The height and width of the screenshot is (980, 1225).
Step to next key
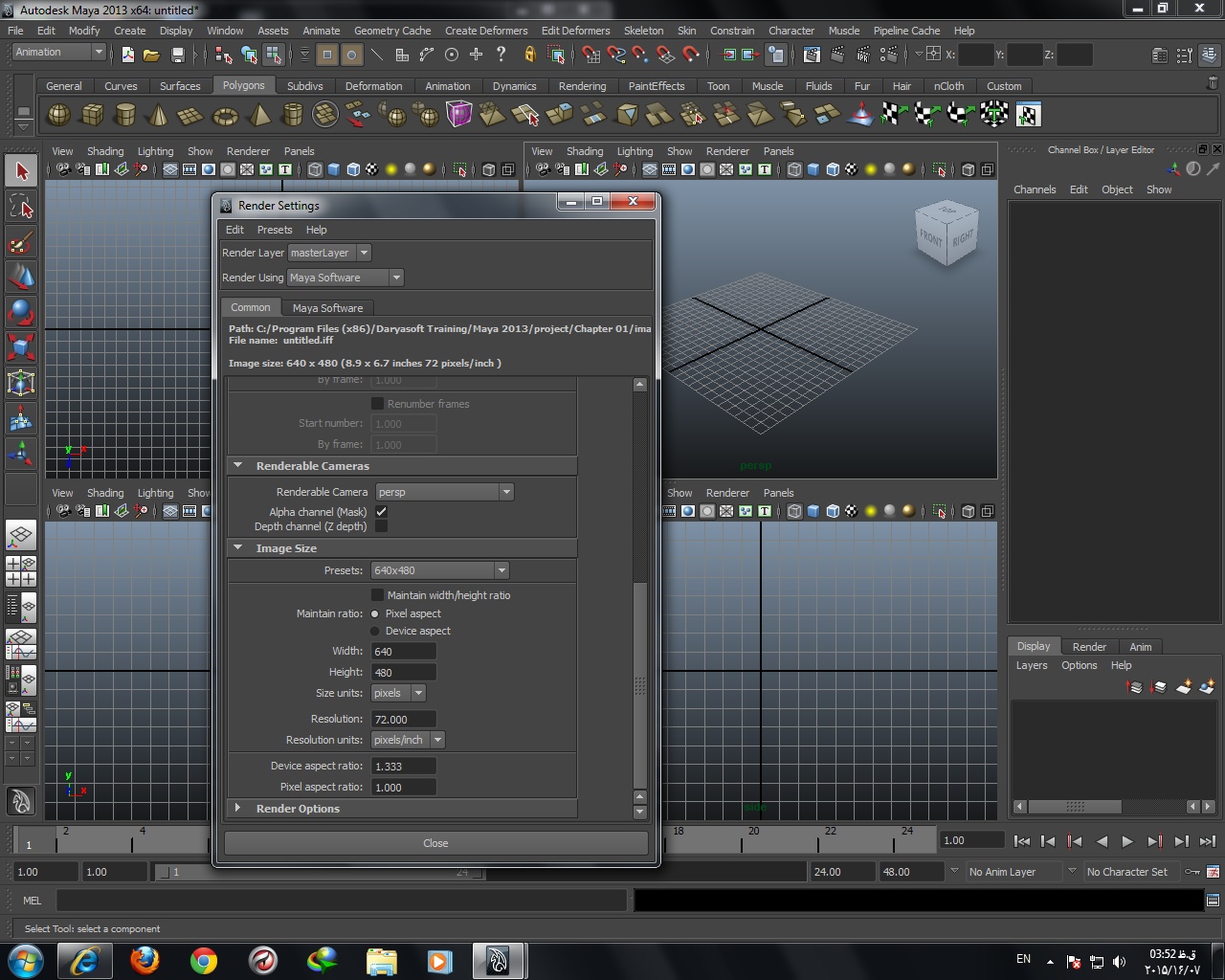point(1154,841)
